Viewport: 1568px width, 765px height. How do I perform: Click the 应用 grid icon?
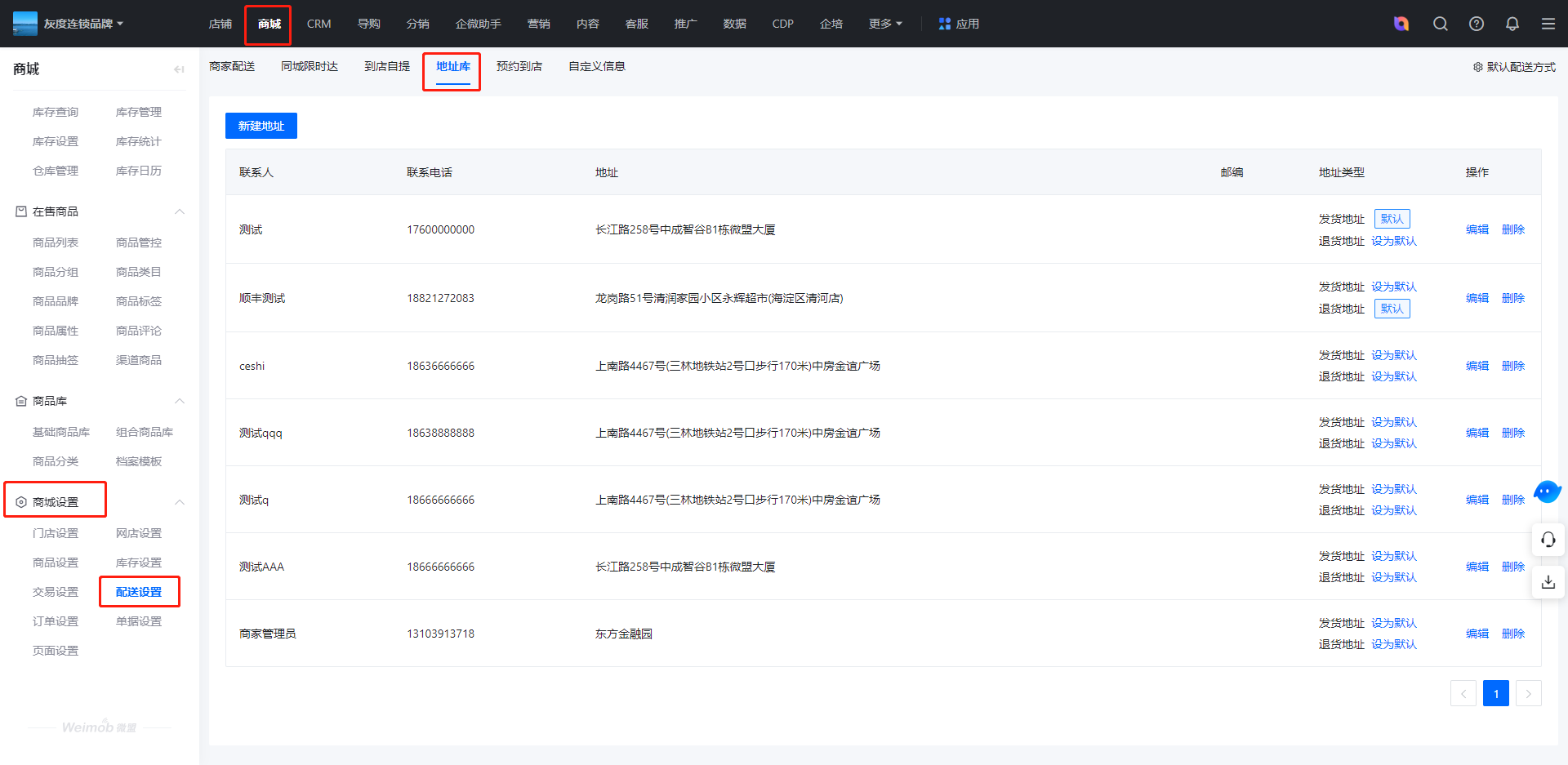coord(945,24)
